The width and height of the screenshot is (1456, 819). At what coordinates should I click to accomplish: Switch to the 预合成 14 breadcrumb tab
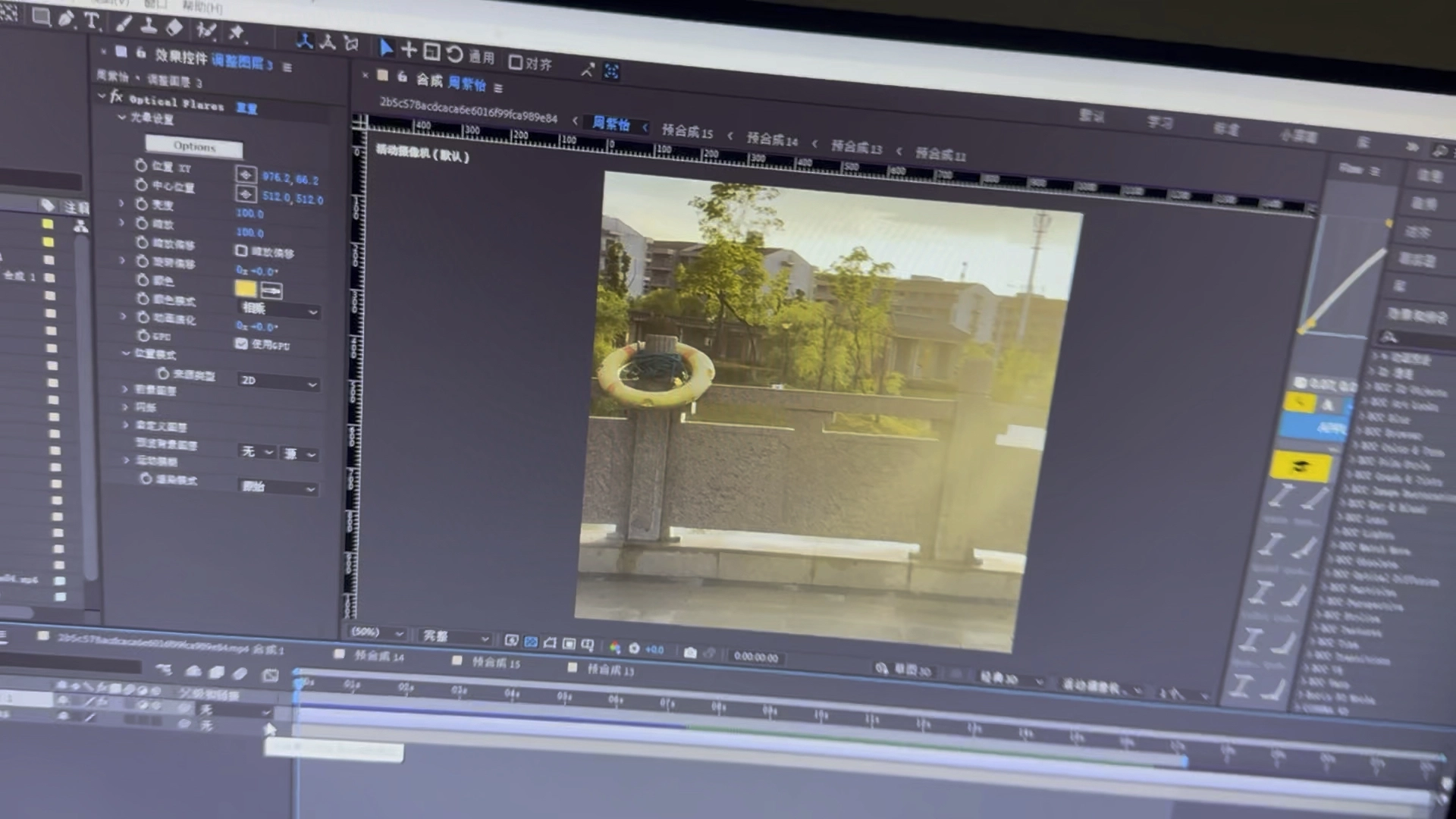tap(772, 140)
